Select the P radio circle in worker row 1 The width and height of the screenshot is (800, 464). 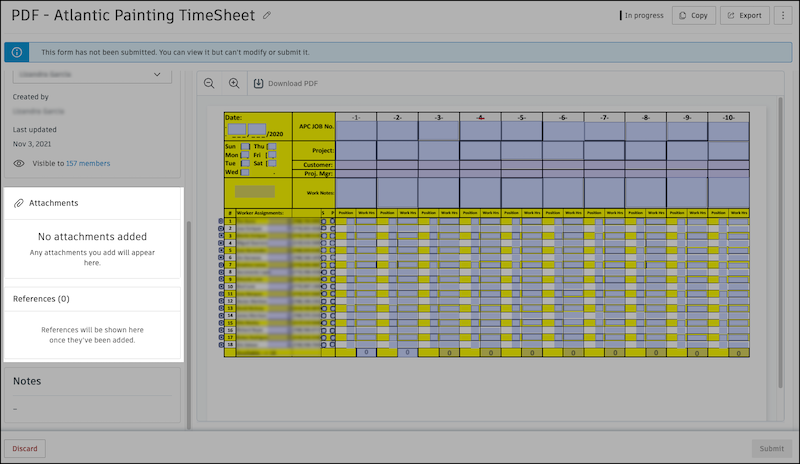click(x=333, y=221)
